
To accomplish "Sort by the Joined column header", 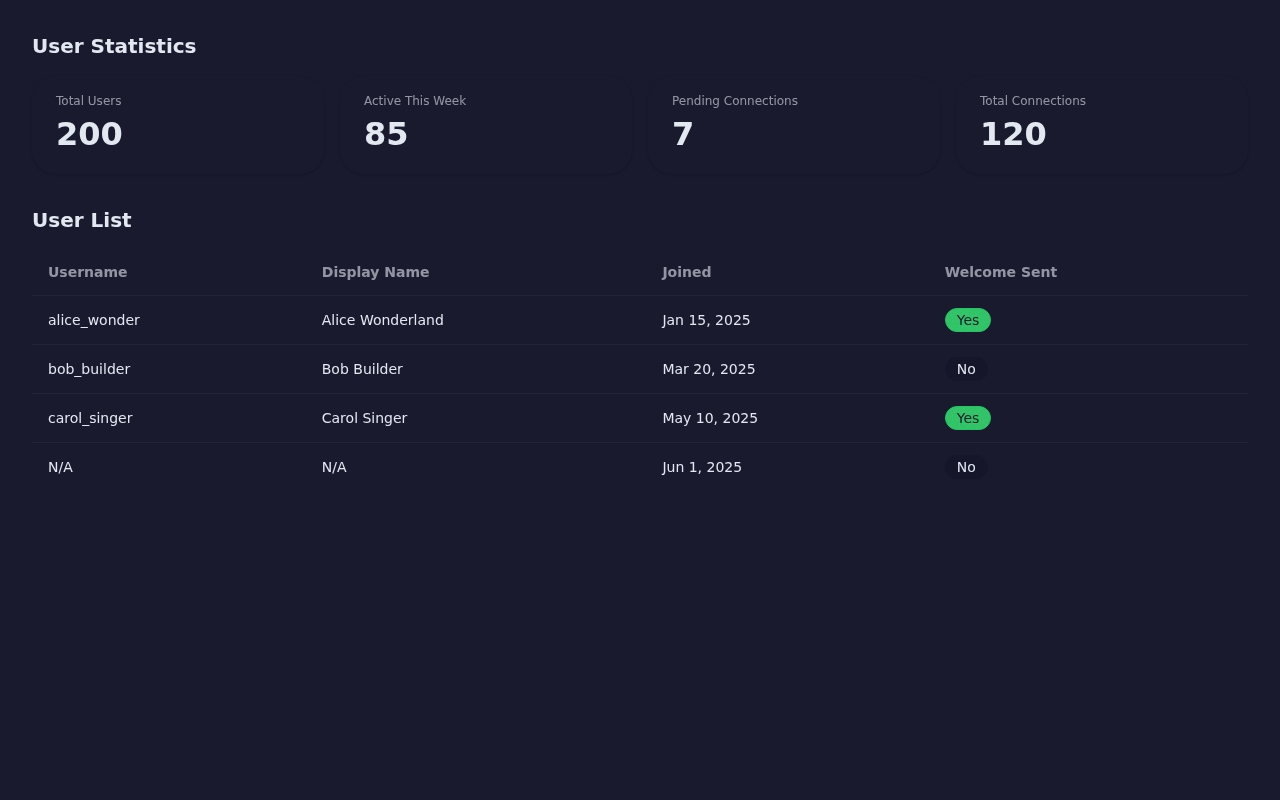I will (x=686, y=272).
